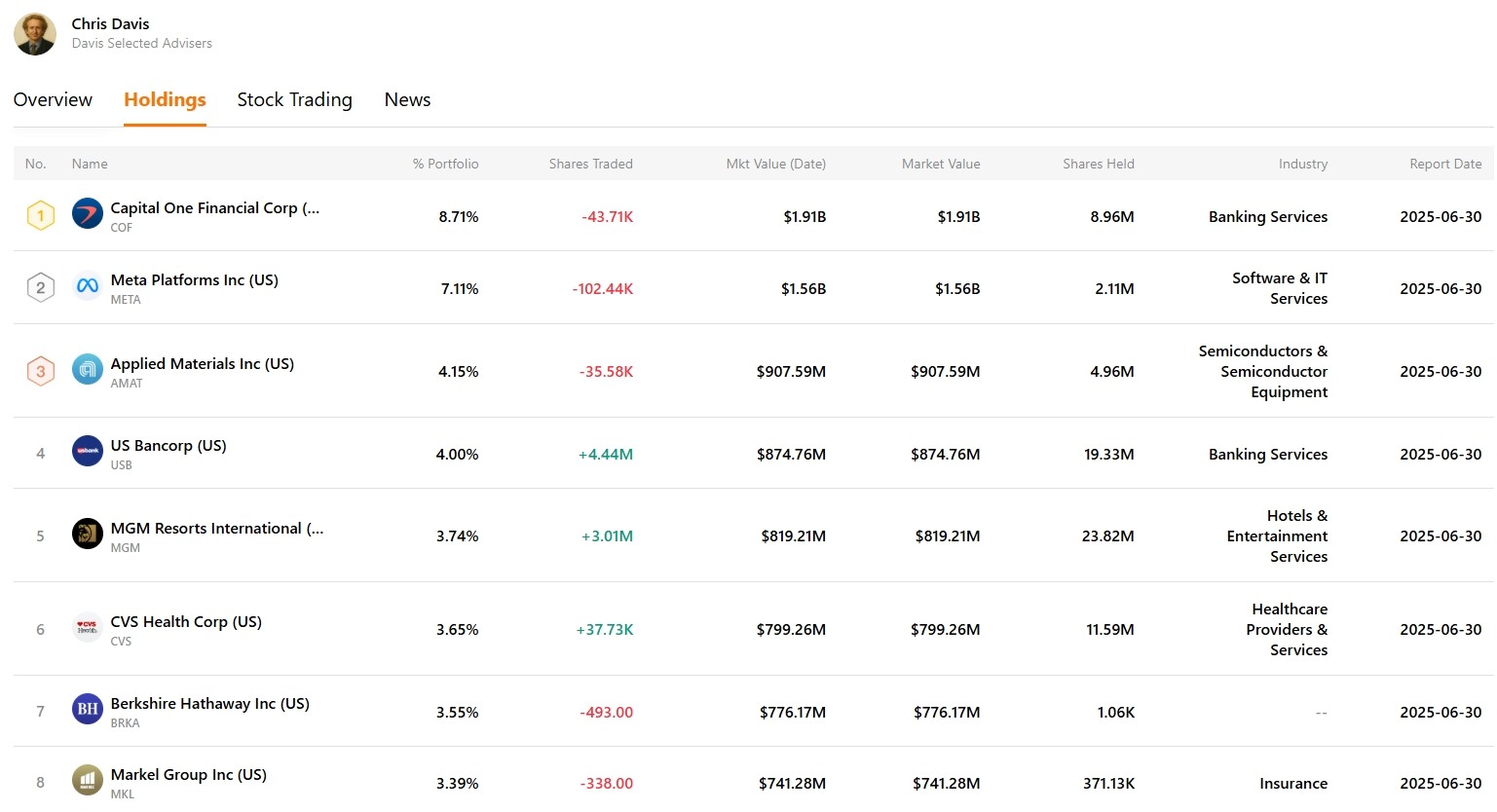Click the AMAT ticker symbol
The width and height of the screenshot is (1497, 812).
(x=127, y=384)
